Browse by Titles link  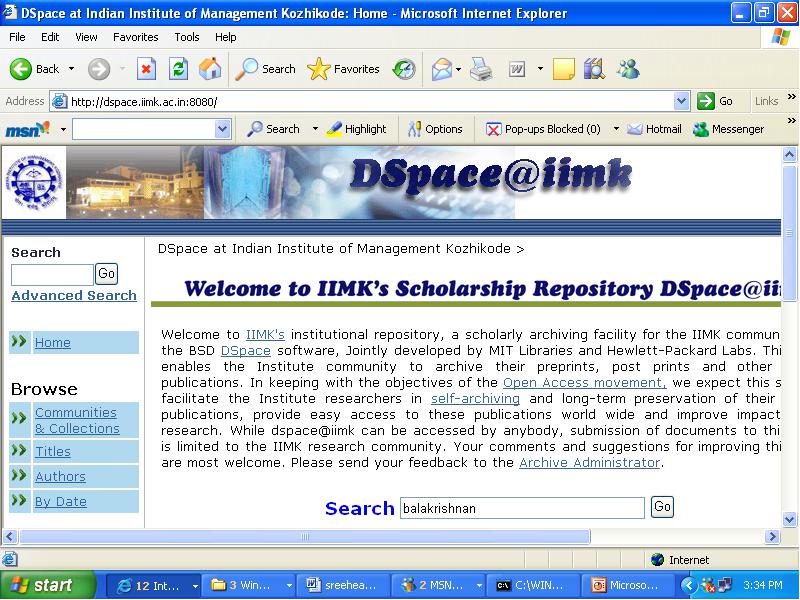tap(53, 452)
